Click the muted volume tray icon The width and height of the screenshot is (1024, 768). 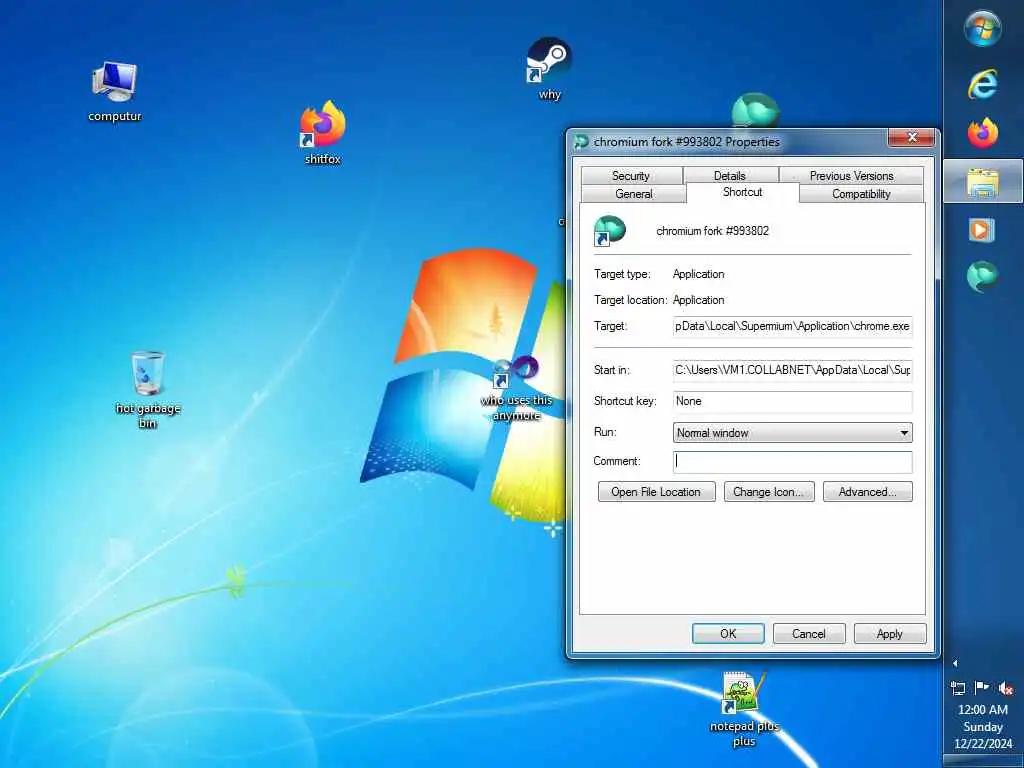click(x=1005, y=688)
